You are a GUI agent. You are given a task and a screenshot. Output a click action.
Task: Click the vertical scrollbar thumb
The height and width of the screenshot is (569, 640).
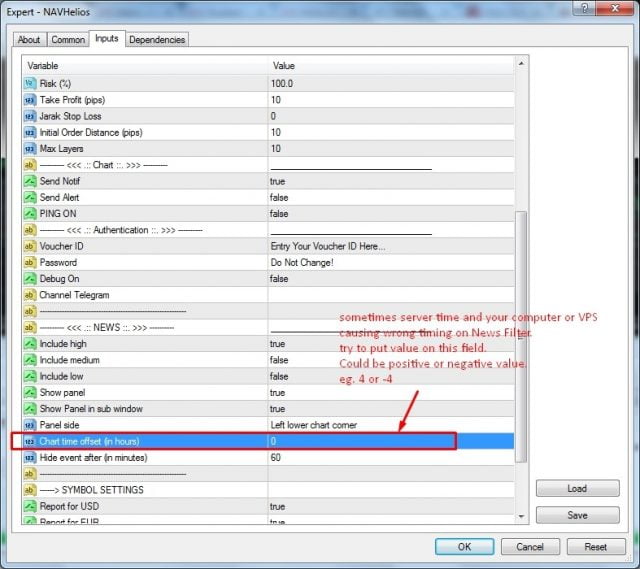click(x=521, y=337)
